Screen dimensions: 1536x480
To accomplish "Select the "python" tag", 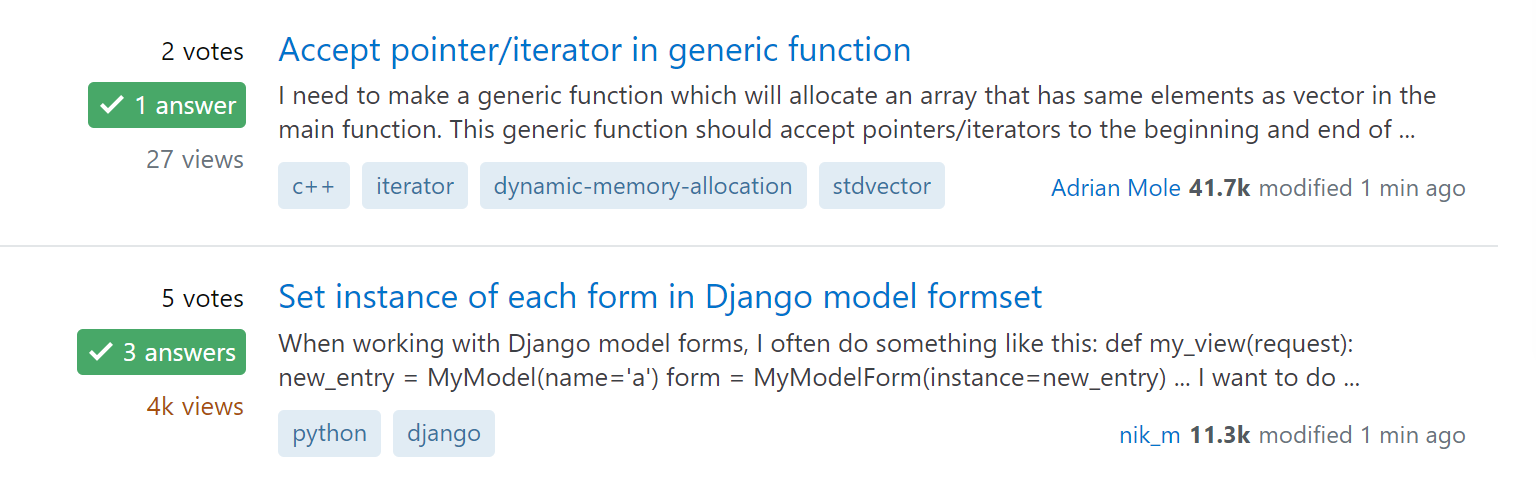I will (x=329, y=434).
